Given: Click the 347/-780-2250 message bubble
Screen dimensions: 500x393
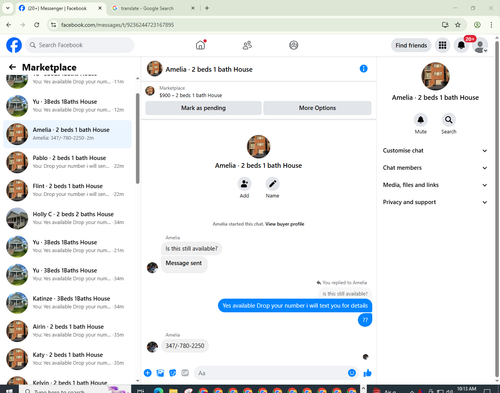Looking at the screenshot, I should pyautogui.click(x=185, y=346).
